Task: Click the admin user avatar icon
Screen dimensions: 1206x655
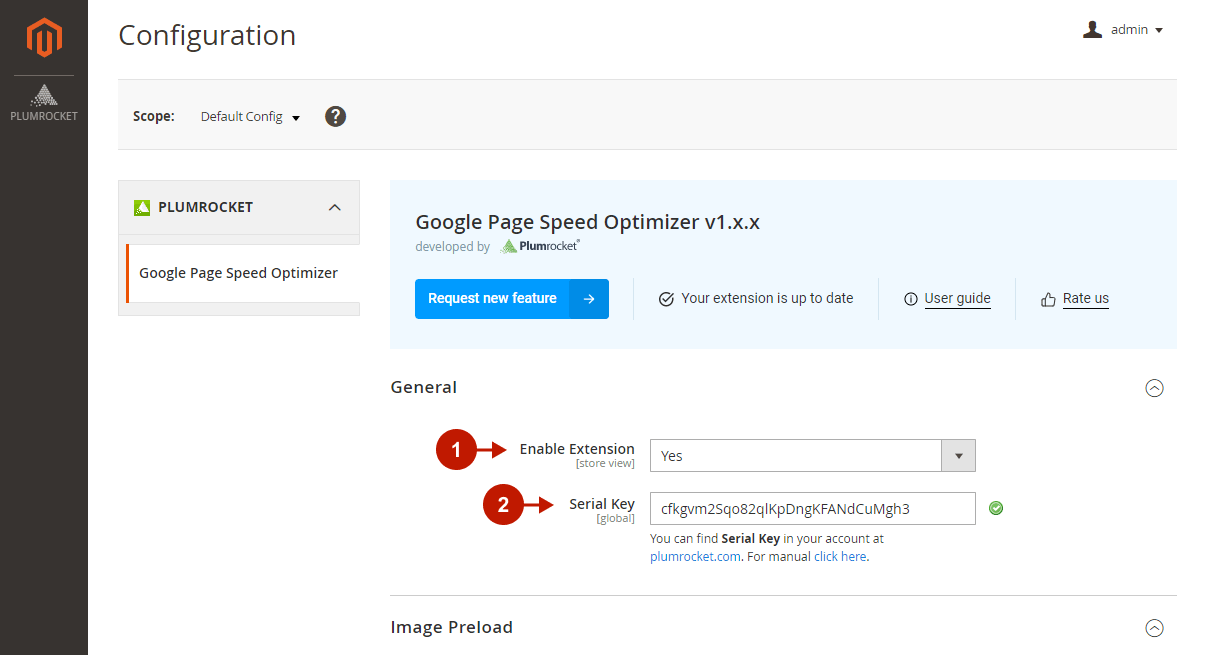Action: pyautogui.click(x=1092, y=30)
